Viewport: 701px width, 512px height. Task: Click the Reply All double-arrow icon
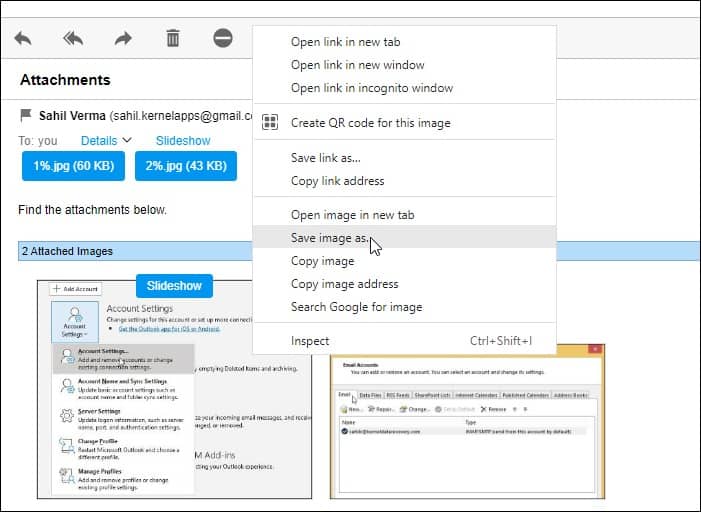click(73, 38)
